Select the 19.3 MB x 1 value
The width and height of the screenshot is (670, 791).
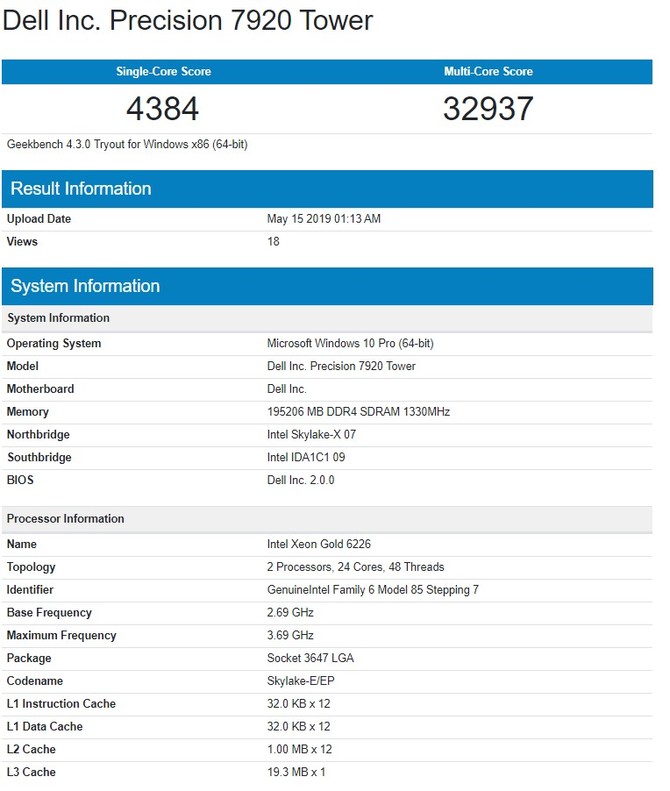[x=296, y=772]
